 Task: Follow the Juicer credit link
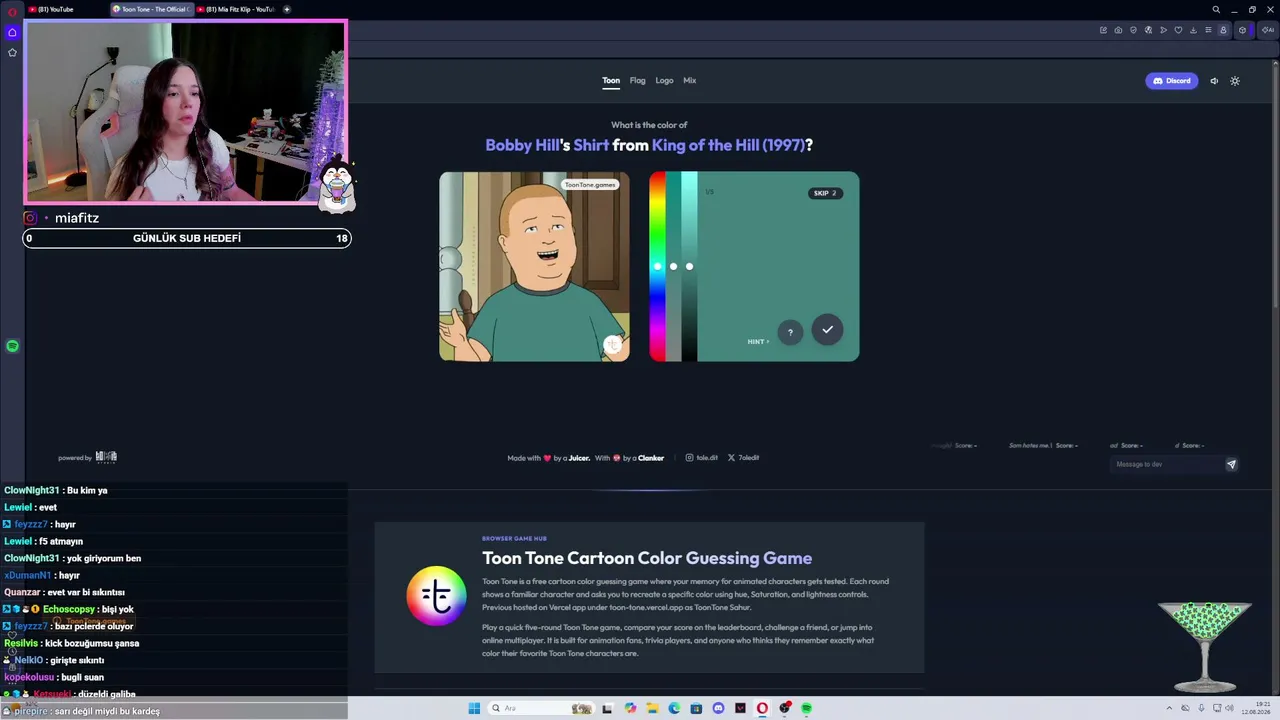pos(579,458)
